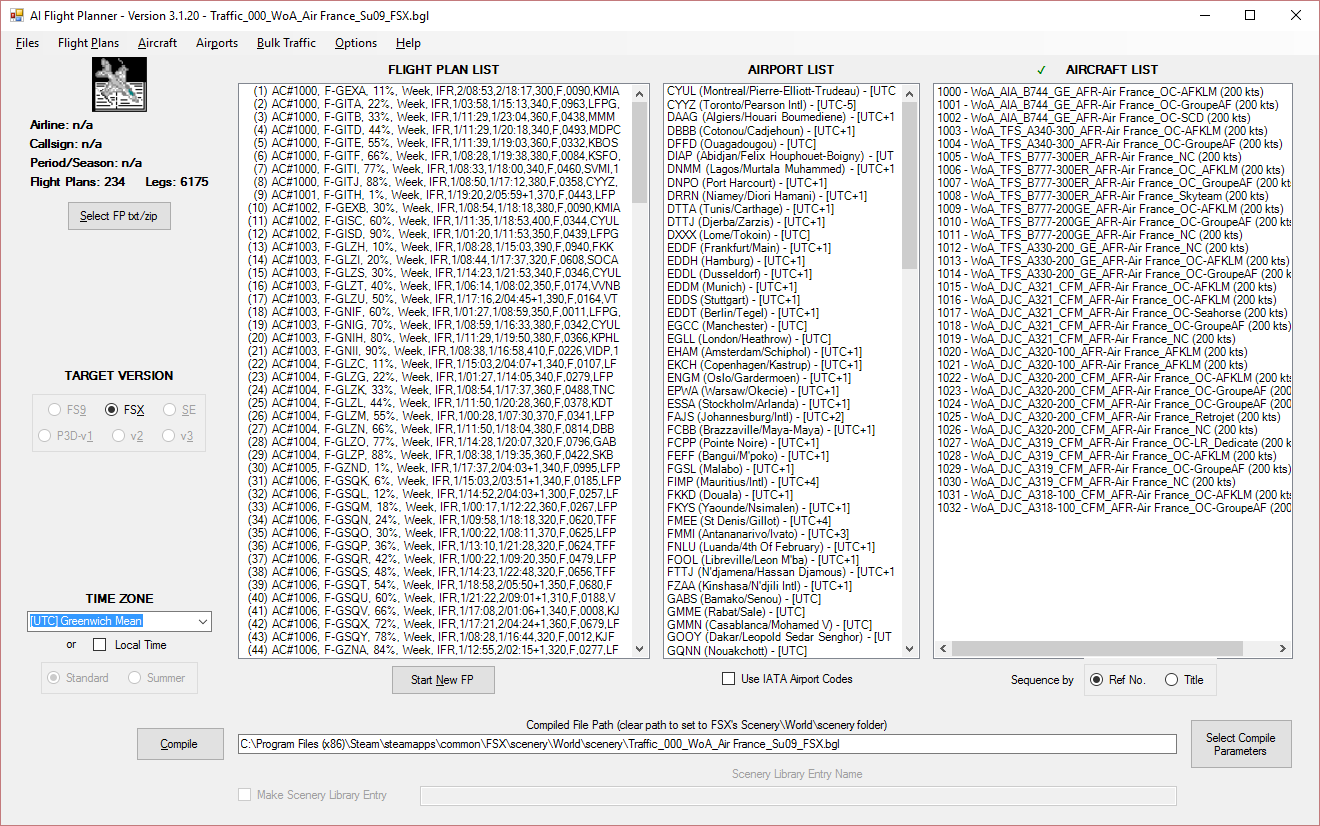The image size is (1320, 826).
Task: Select aircraft 1027 A319 OC-LR_Dedicate
Action: coord(1113,443)
